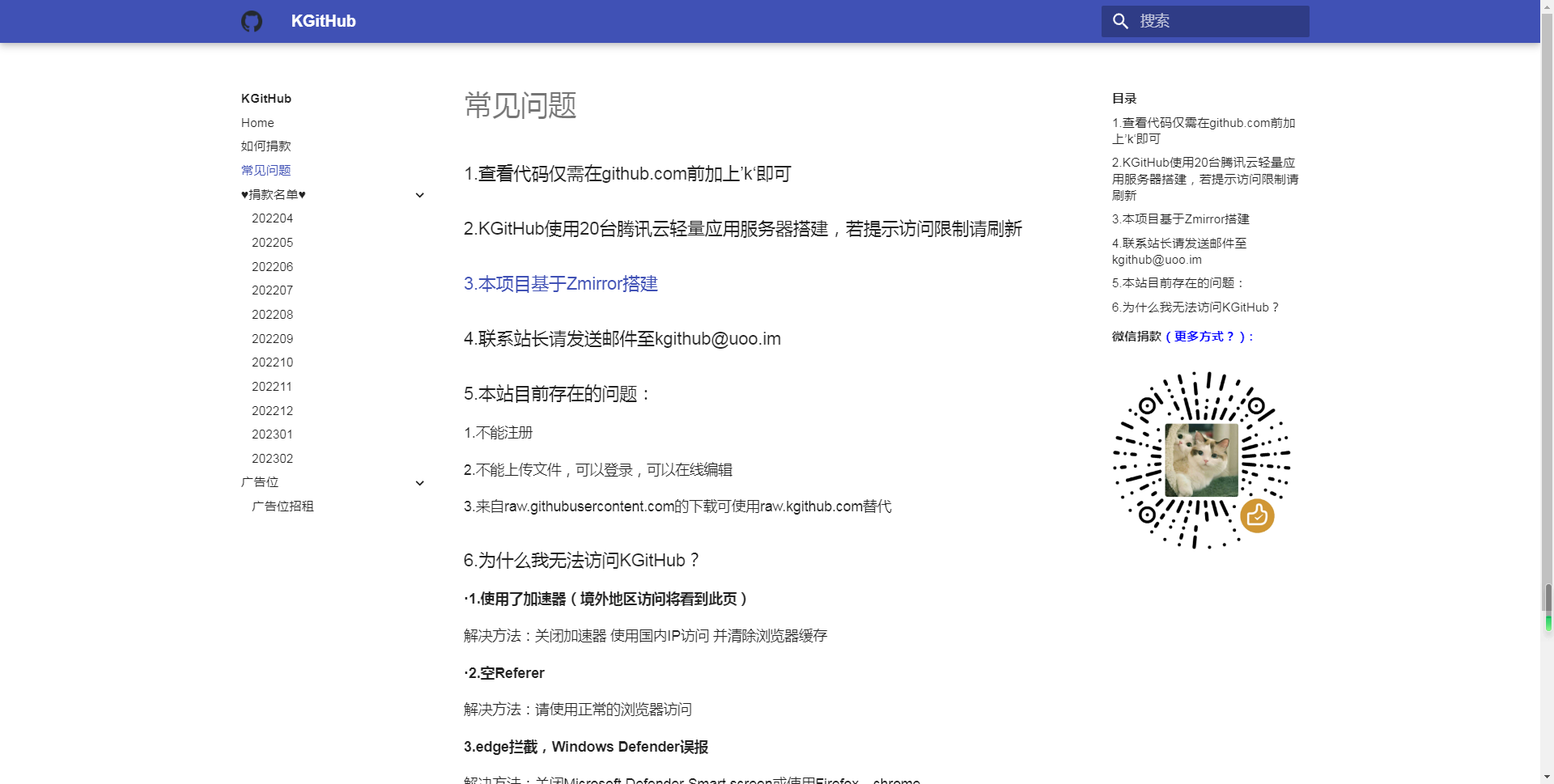Open the 广告位招租 page
1554x784 pixels.
pyautogui.click(x=282, y=506)
